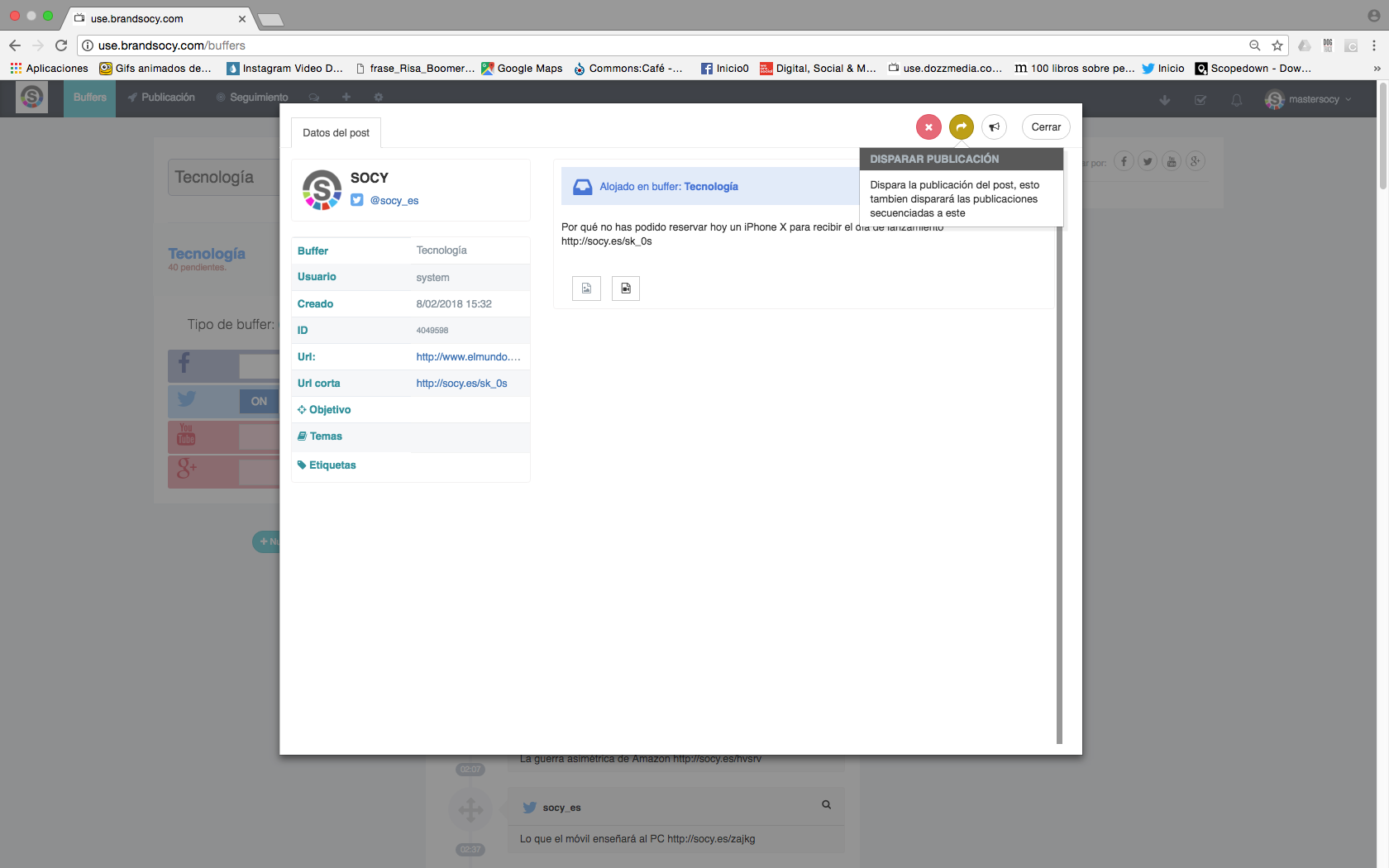1389x868 pixels.
Task: Click the dialog's vertical scrollbar
Action: pyautogui.click(x=1059, y=484)
